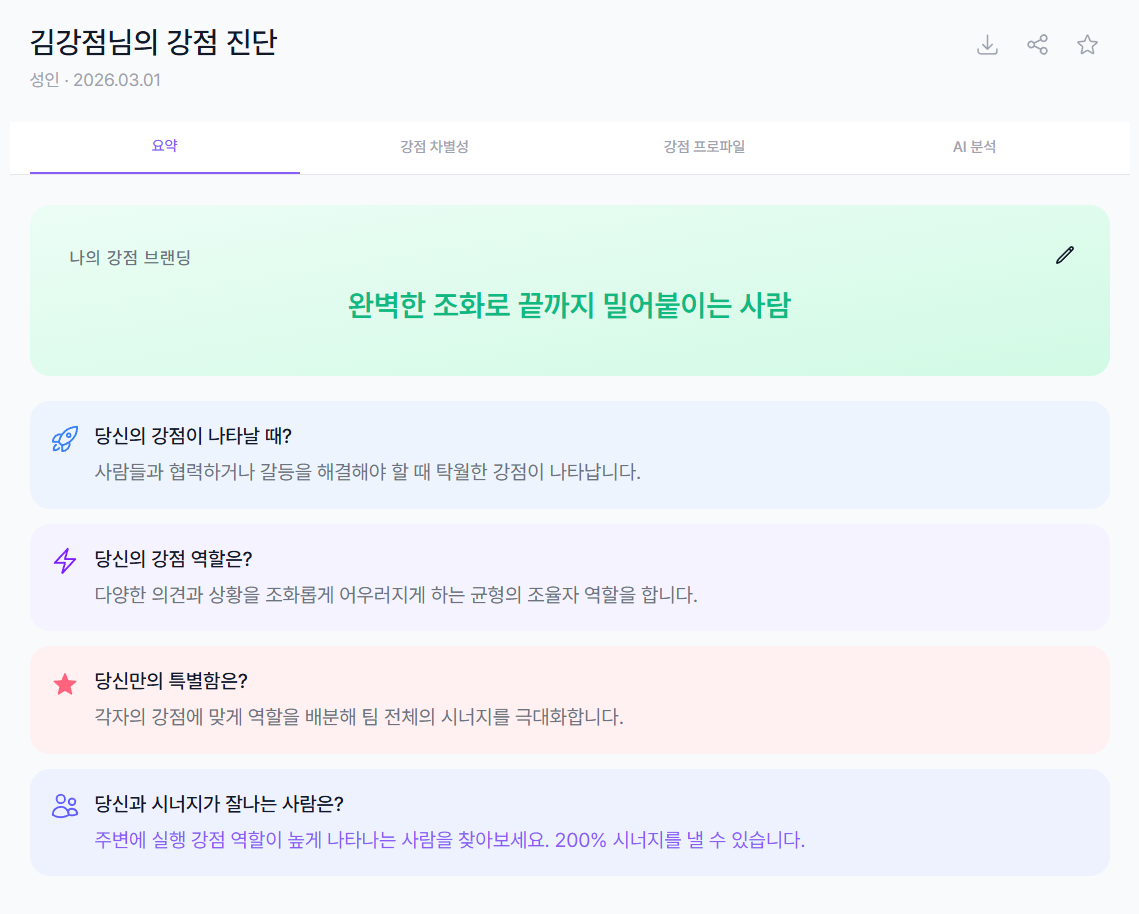Open the share icon at the top right
This screenshot has height=914, width=1139.
(x=1037, y=45)
